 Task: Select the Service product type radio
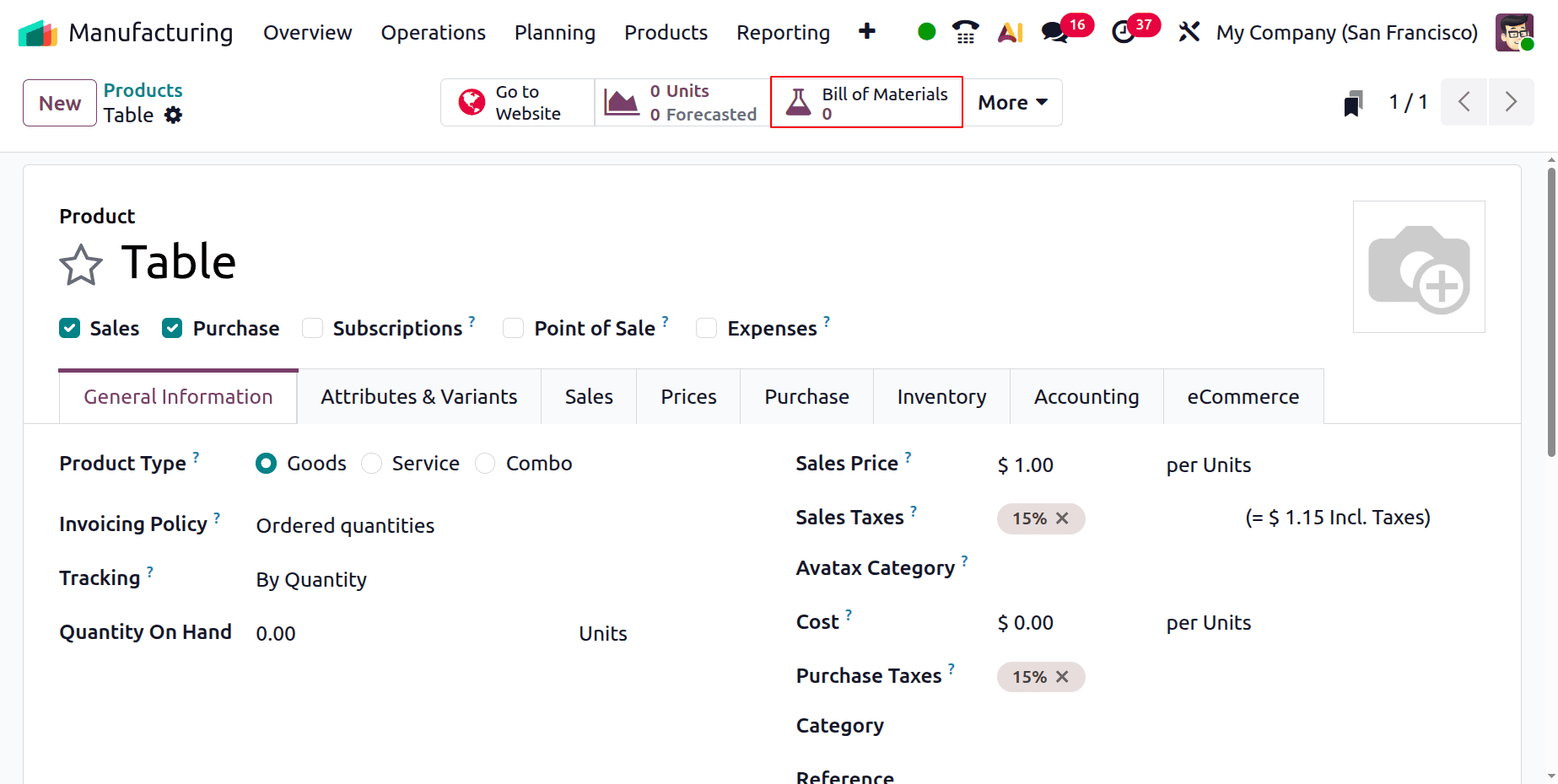click(x=371, y=464)
